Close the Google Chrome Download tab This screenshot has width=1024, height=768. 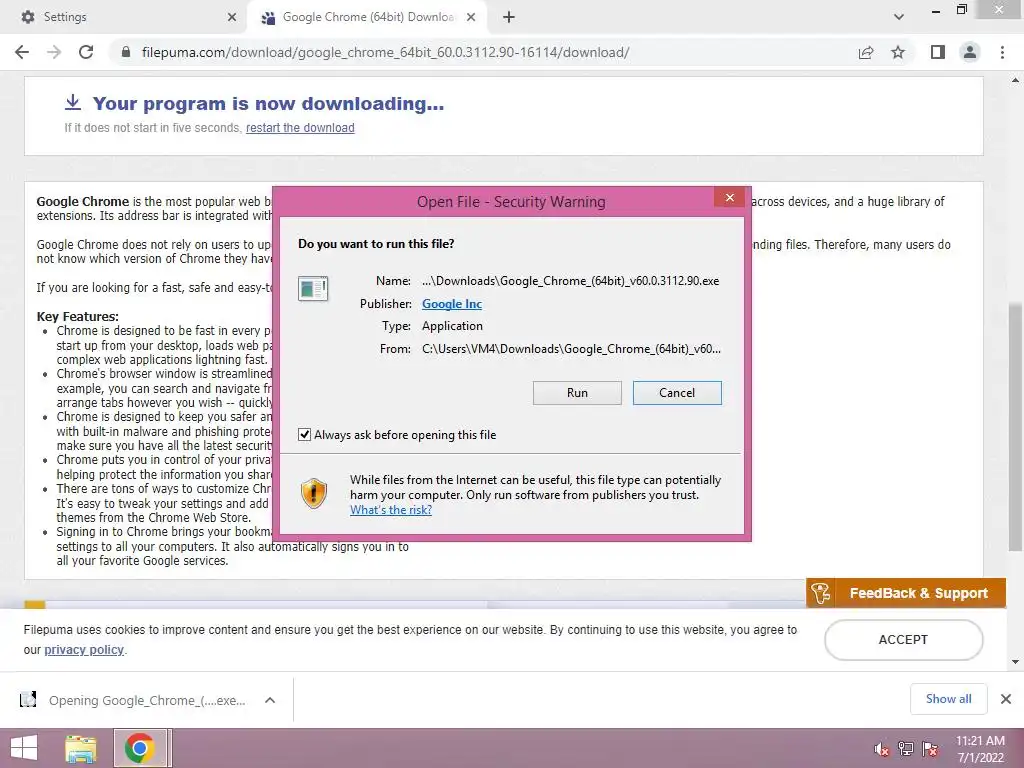point(471,17)
